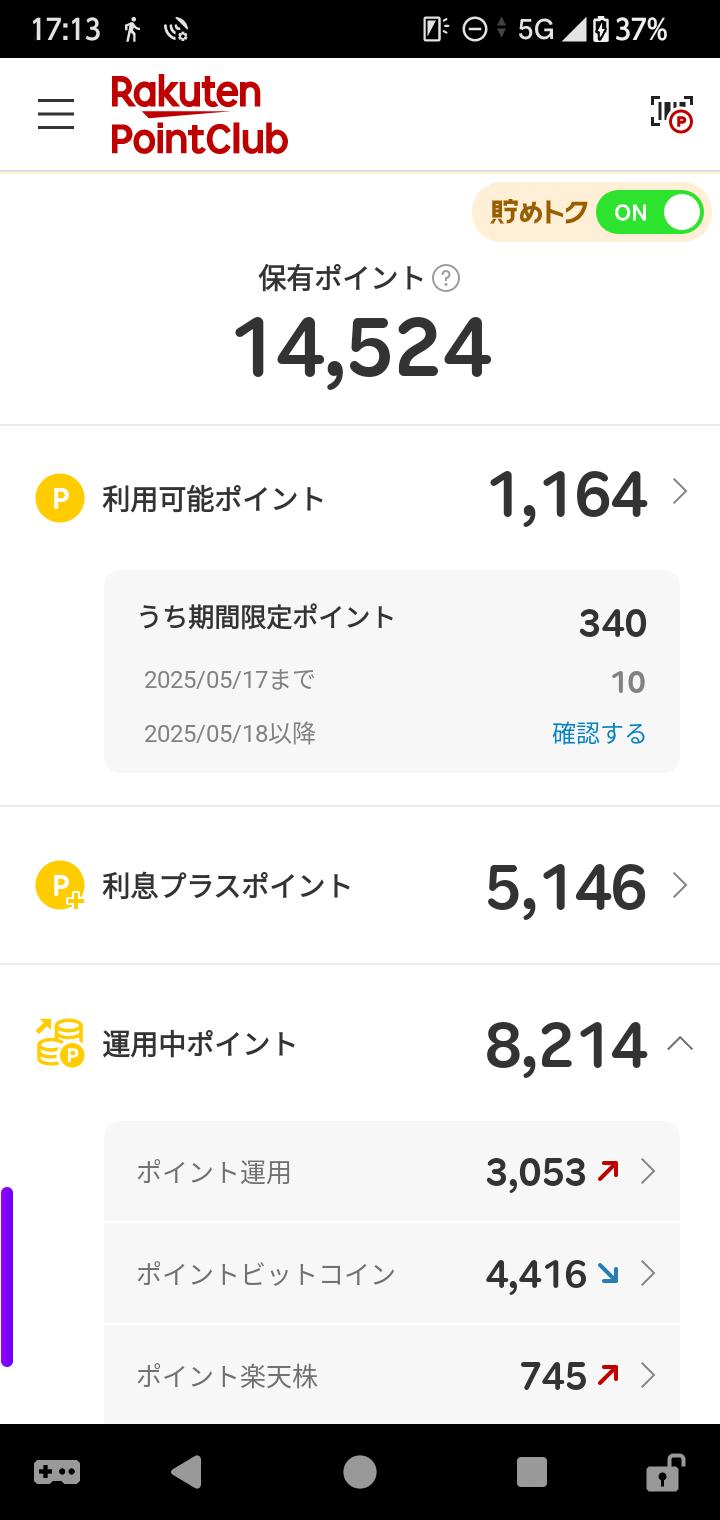720x1520 pixels.
Task: Tap the Rakuten PointClub logo
Action: click(198, 114)
